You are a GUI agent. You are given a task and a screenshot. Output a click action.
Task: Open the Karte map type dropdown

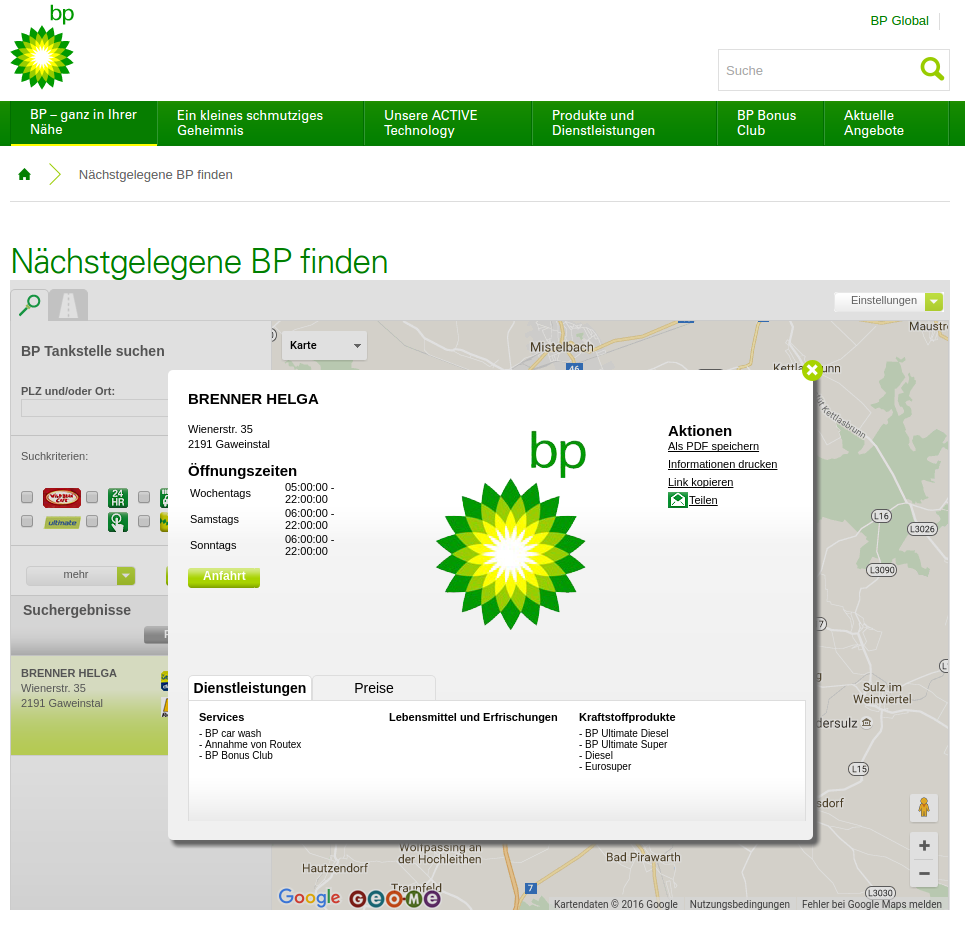point(324,346)
